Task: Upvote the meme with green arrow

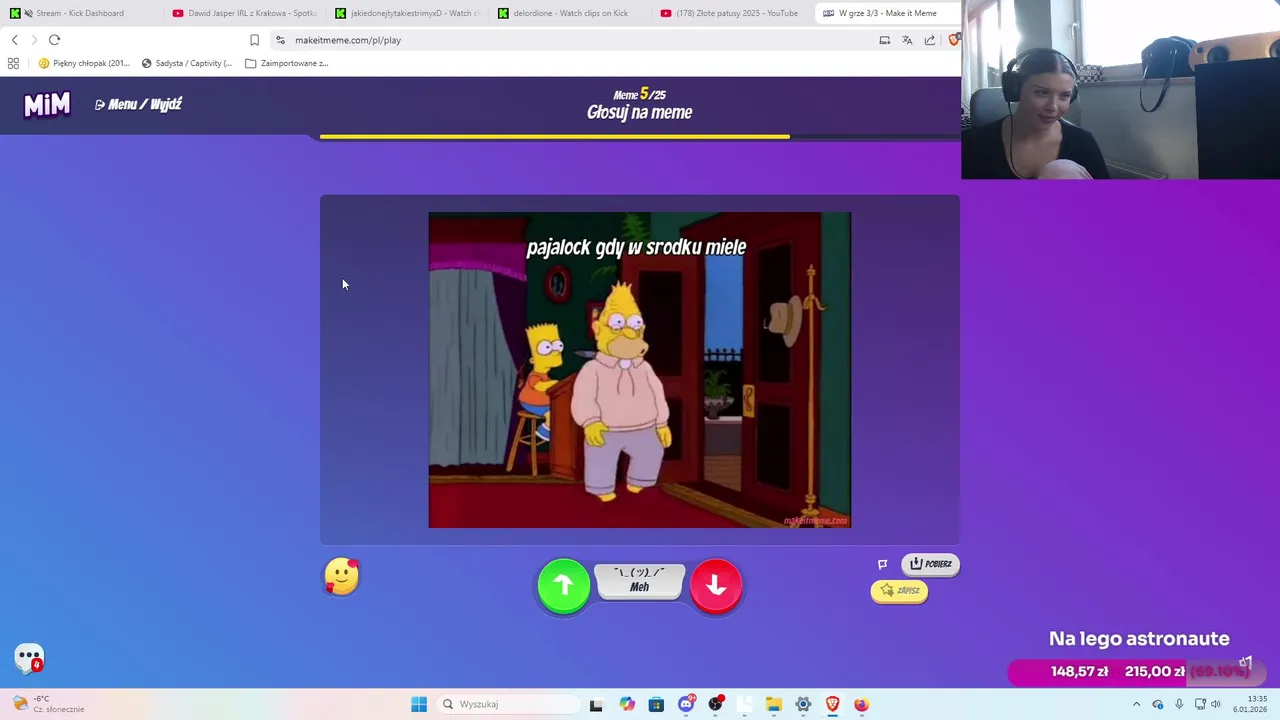Action: point(564,585)
